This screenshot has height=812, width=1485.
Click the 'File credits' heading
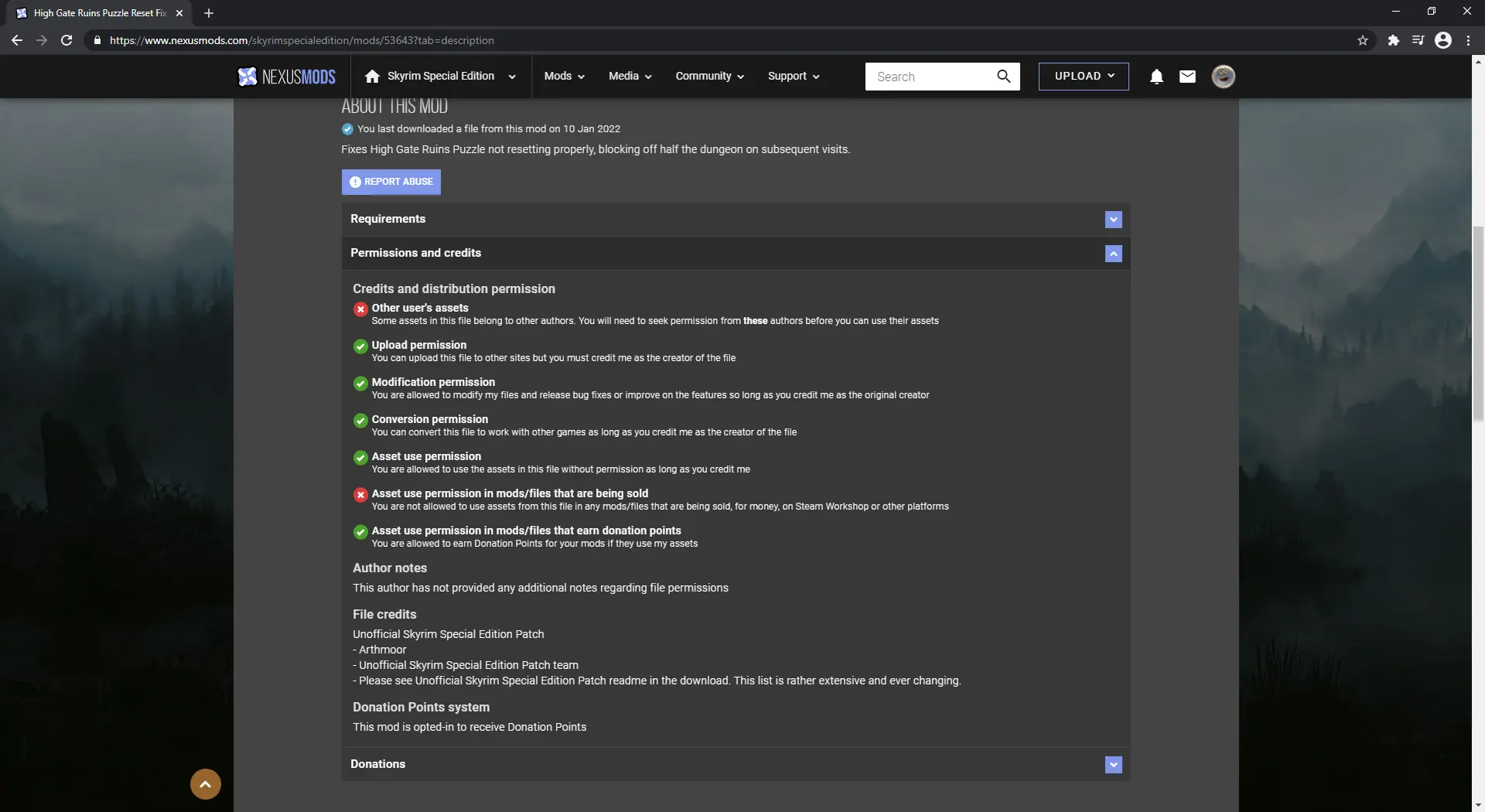[384, 614]
